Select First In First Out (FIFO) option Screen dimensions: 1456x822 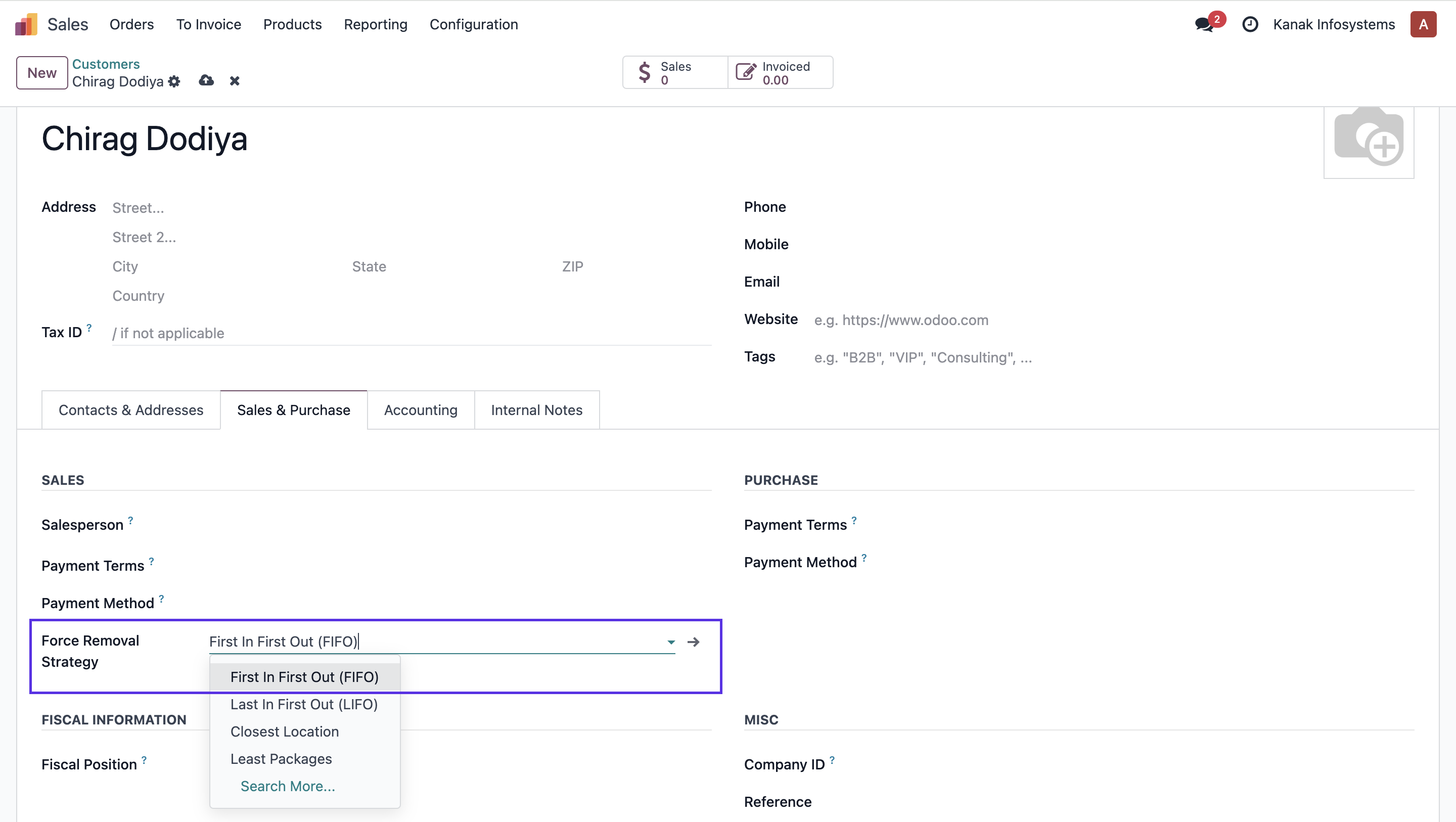pos(305,677)
